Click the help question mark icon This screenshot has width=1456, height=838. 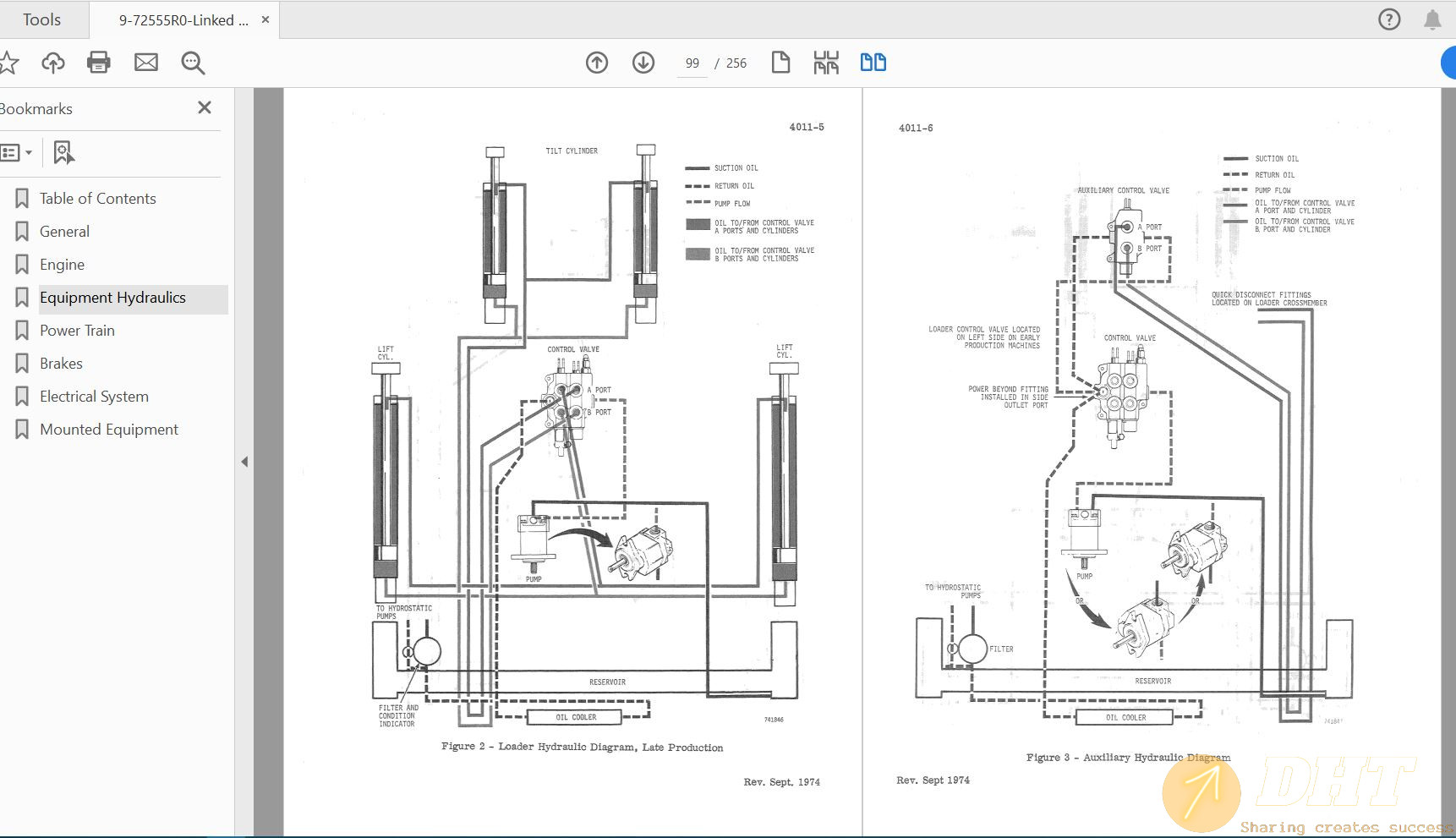pyautogui.click(x=1389, y=19)
